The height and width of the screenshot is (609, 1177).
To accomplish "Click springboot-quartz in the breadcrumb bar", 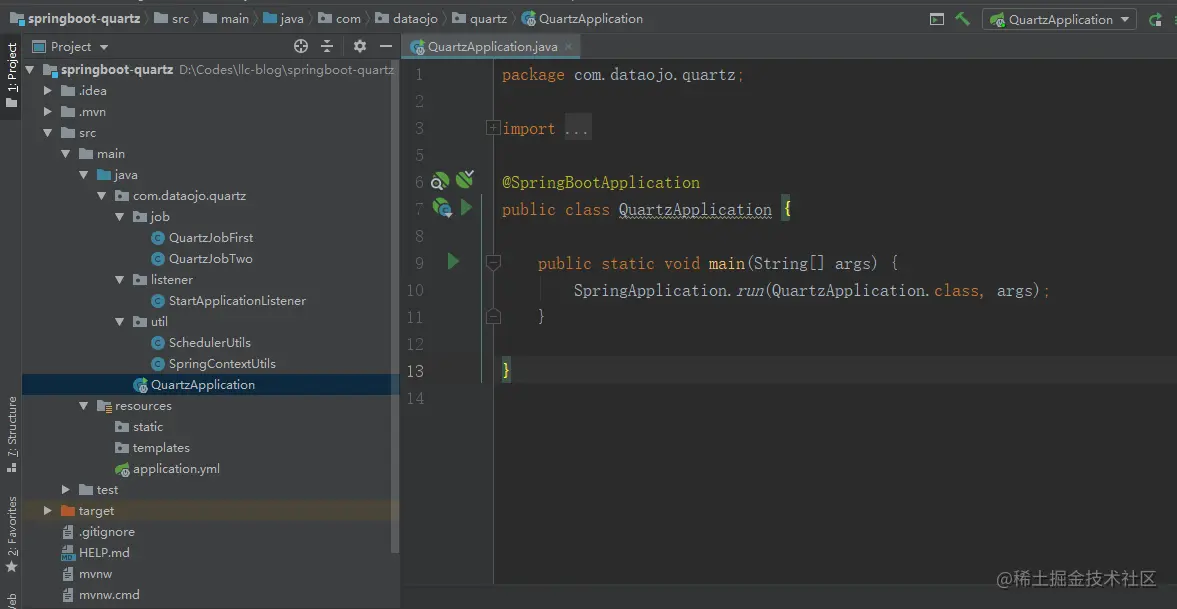I will 84,19.
